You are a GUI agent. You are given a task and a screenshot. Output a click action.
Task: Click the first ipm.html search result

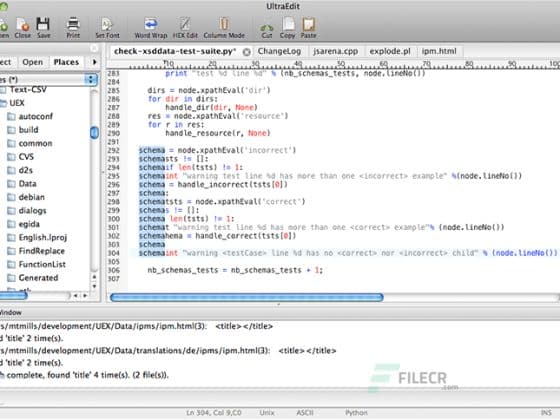(x=136, y=326)
